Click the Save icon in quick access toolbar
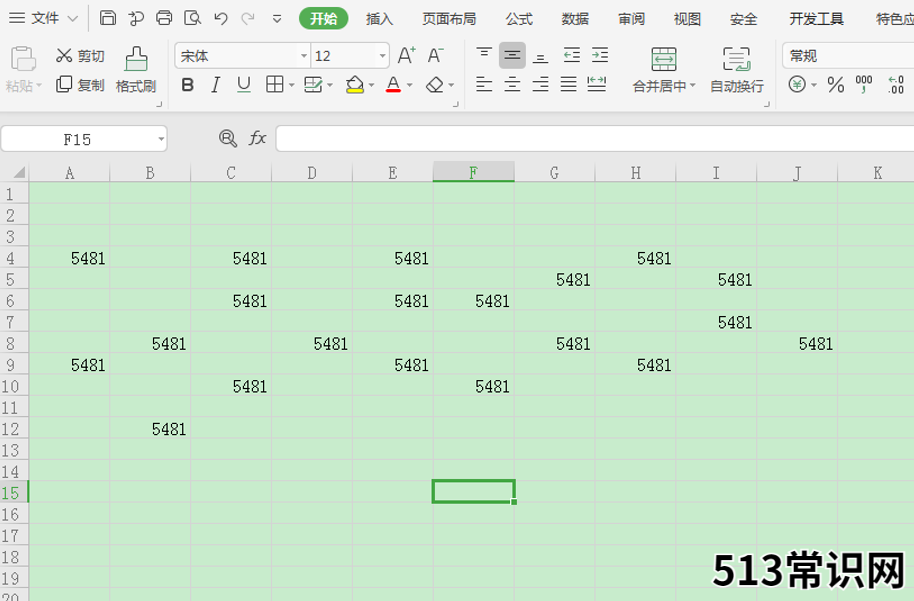This screenshot has width=914, height=601. tap(108, 18)
